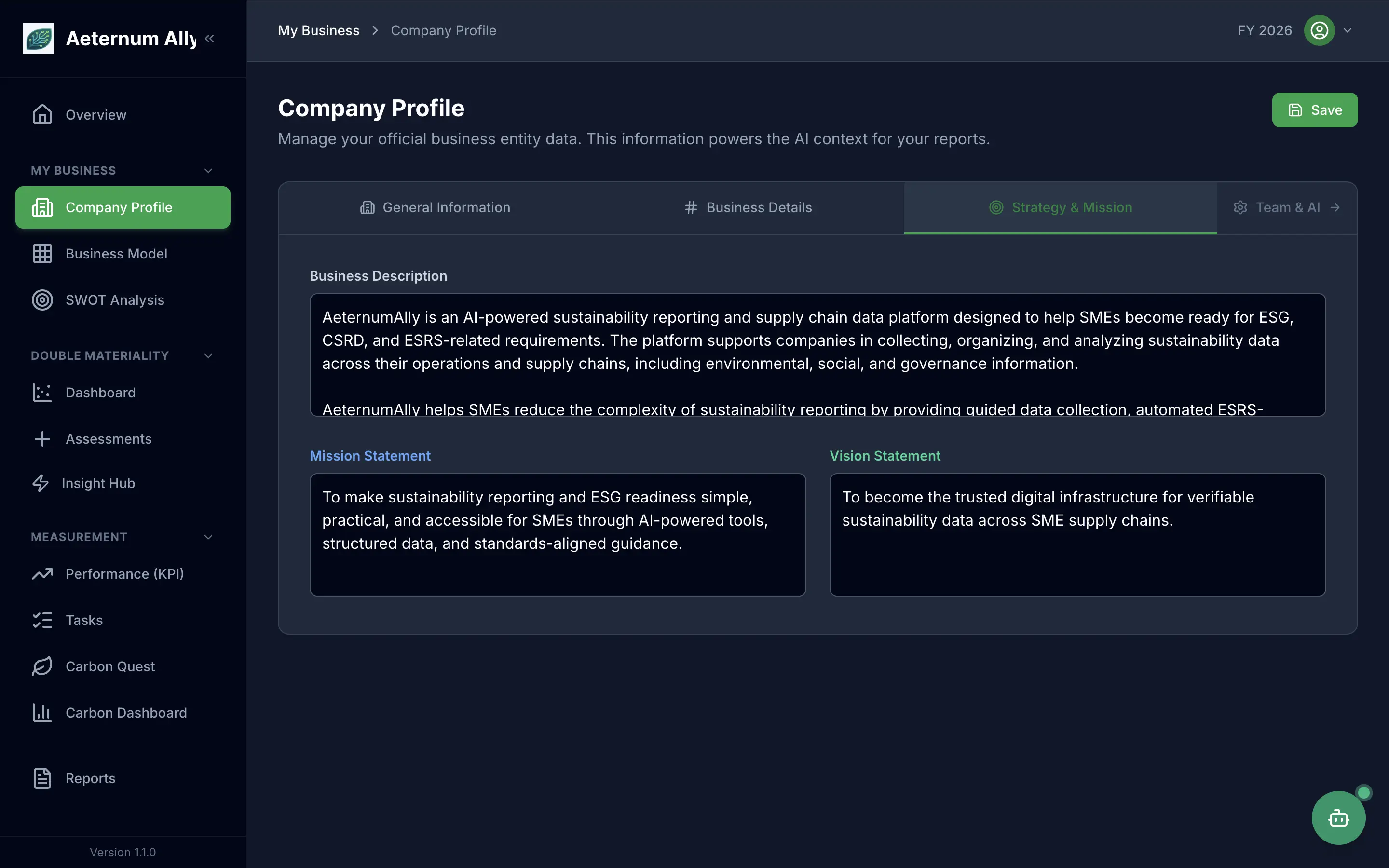The image size is (1389, 868).
Task: Click the Strategy & Mission target icon
Action: coord(996,207)
